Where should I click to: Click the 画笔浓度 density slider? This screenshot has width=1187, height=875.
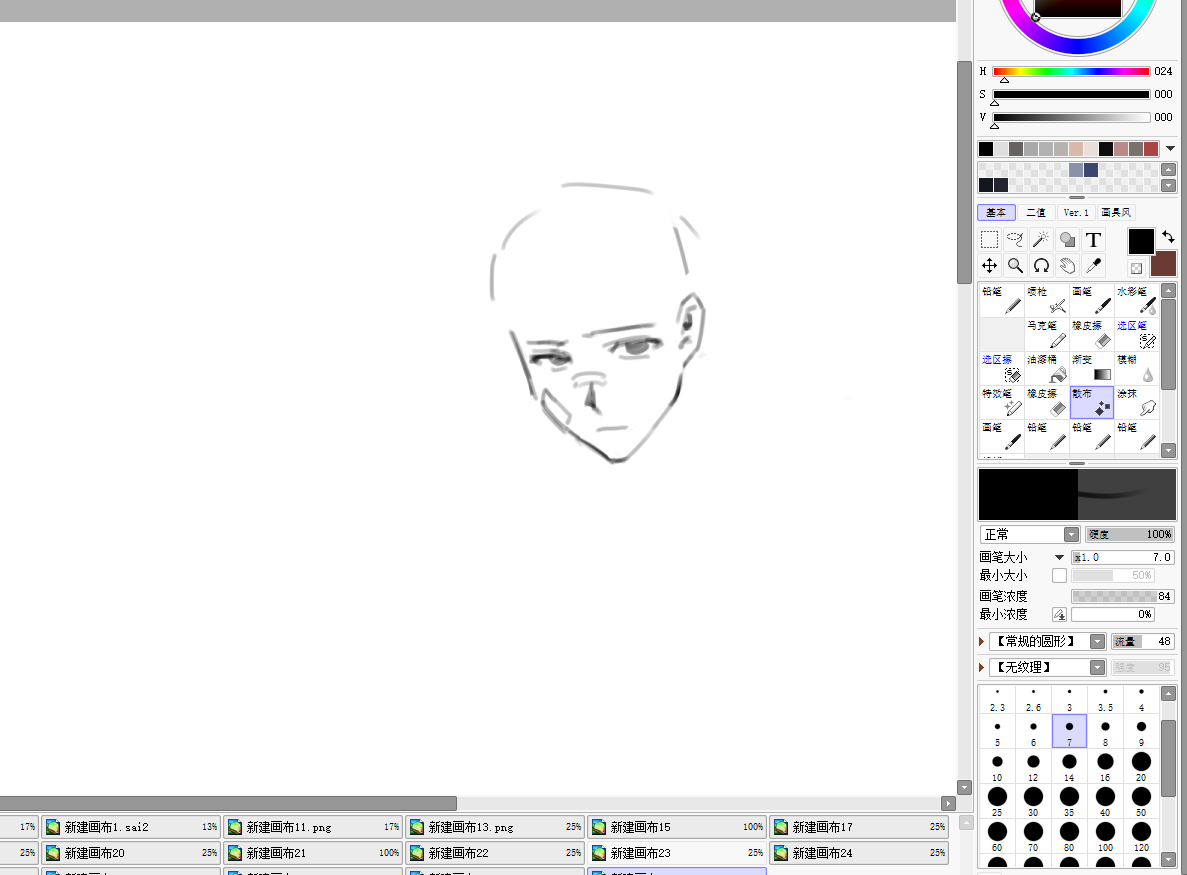(1121, 596)
